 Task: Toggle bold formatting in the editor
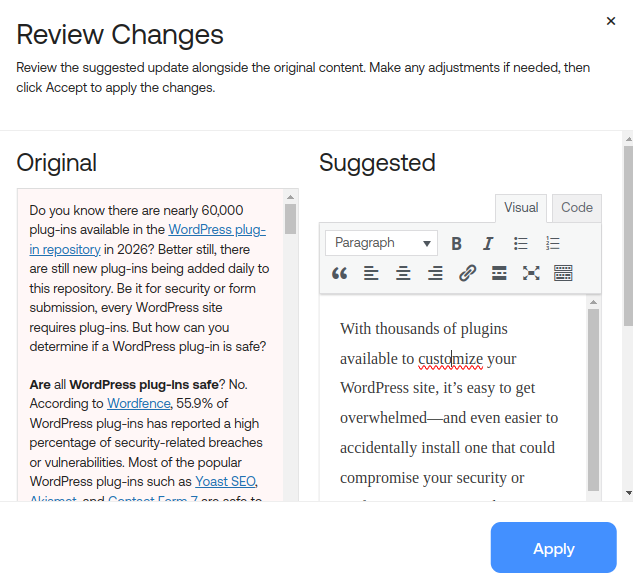click(456, 243)
